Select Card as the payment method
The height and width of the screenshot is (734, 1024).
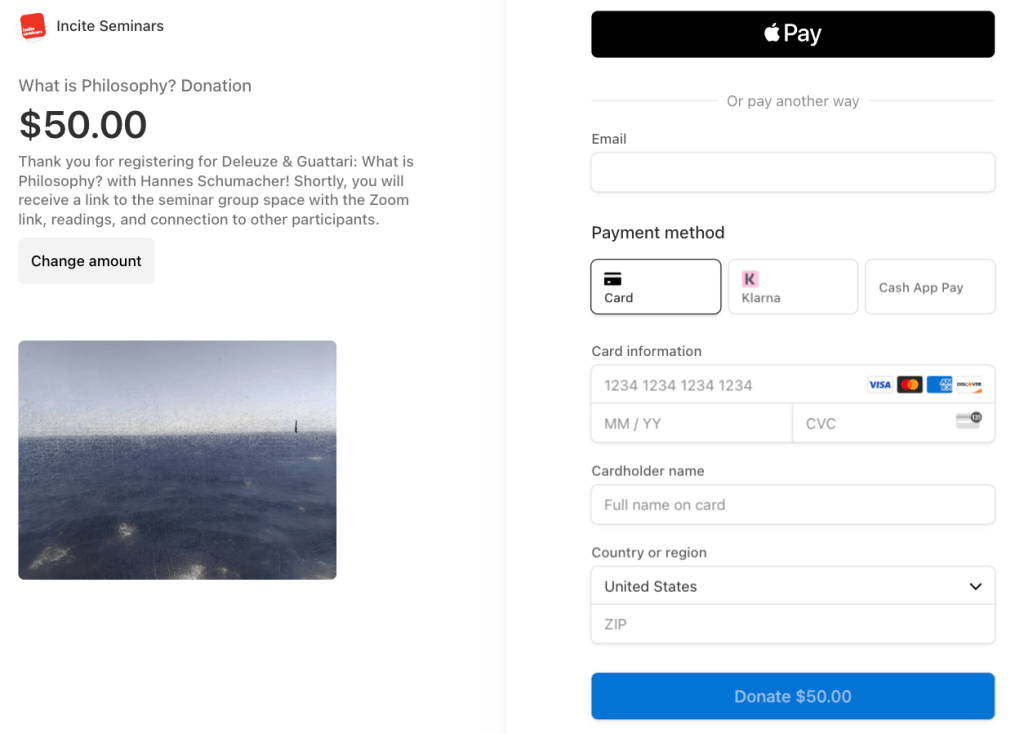pos(656,287)
